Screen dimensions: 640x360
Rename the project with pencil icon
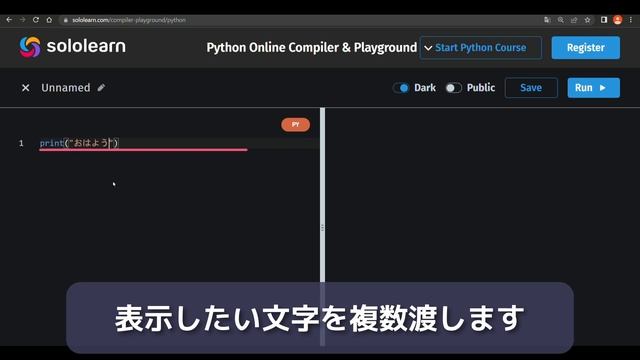[x=101, y=87]
